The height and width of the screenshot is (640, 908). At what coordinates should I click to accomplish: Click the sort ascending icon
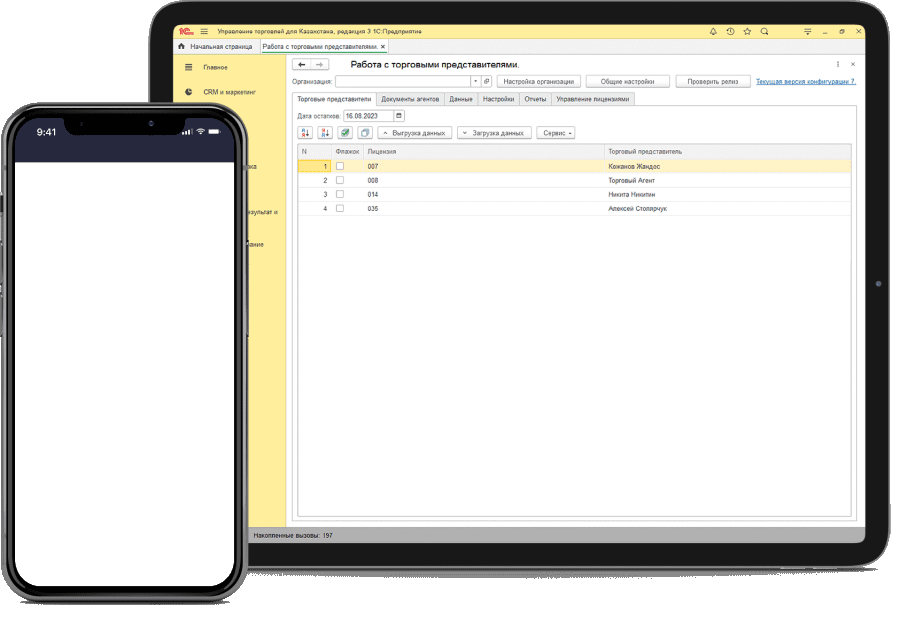[306, 133]
